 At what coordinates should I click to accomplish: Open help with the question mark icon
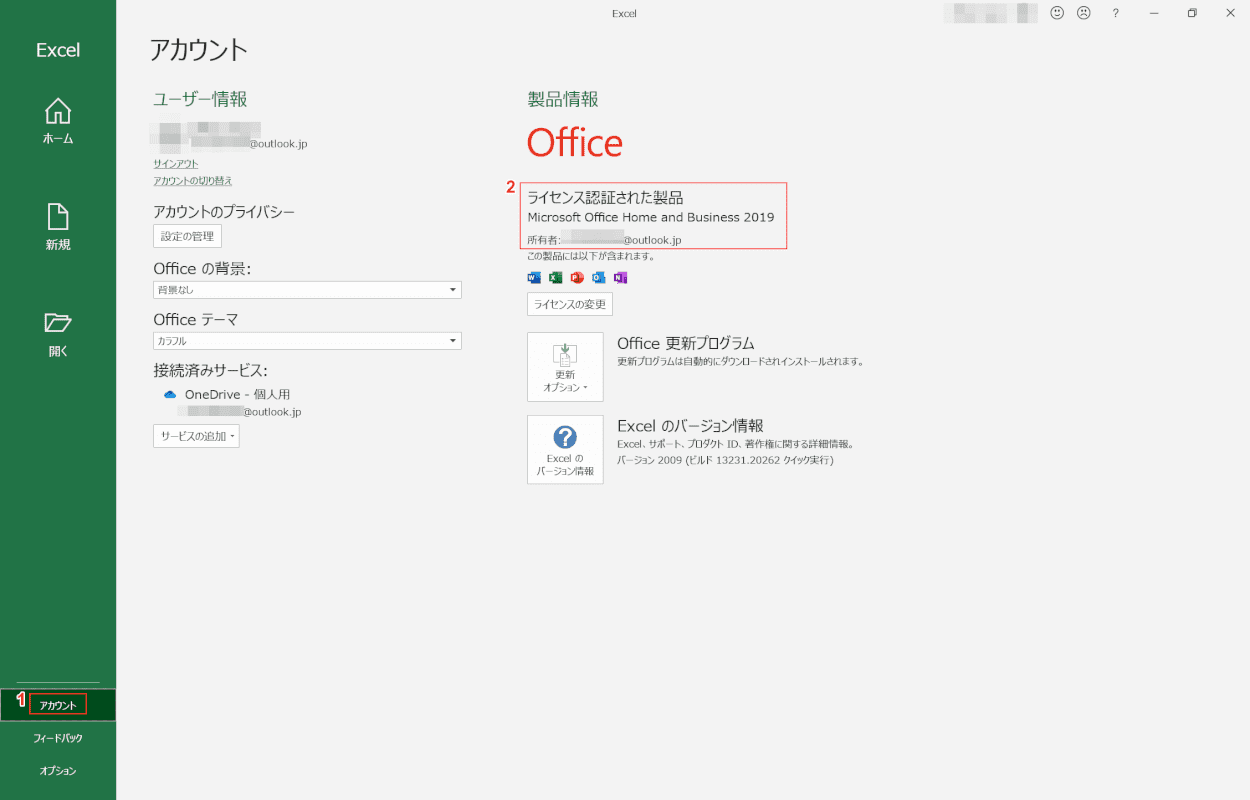pos(1116,13)
